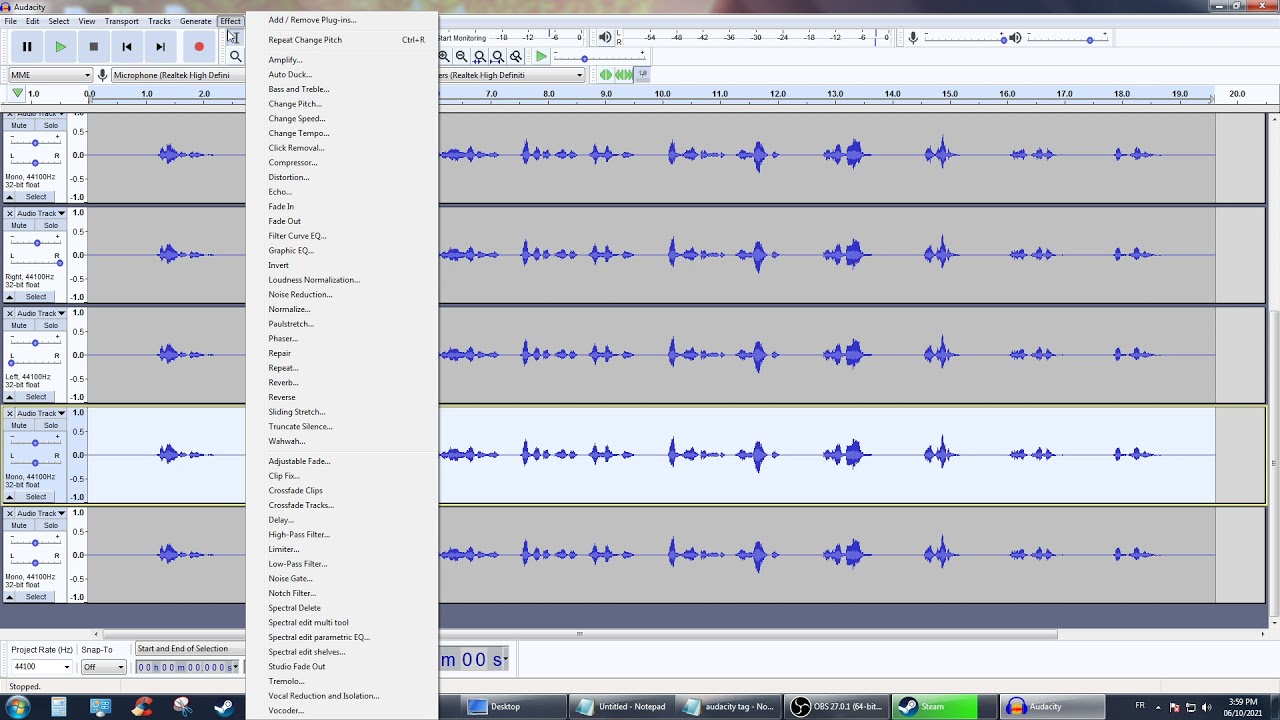Collapse the Left channel track
The height and width of the screenshot is (720, 1280).
click(x=10, y=397)
